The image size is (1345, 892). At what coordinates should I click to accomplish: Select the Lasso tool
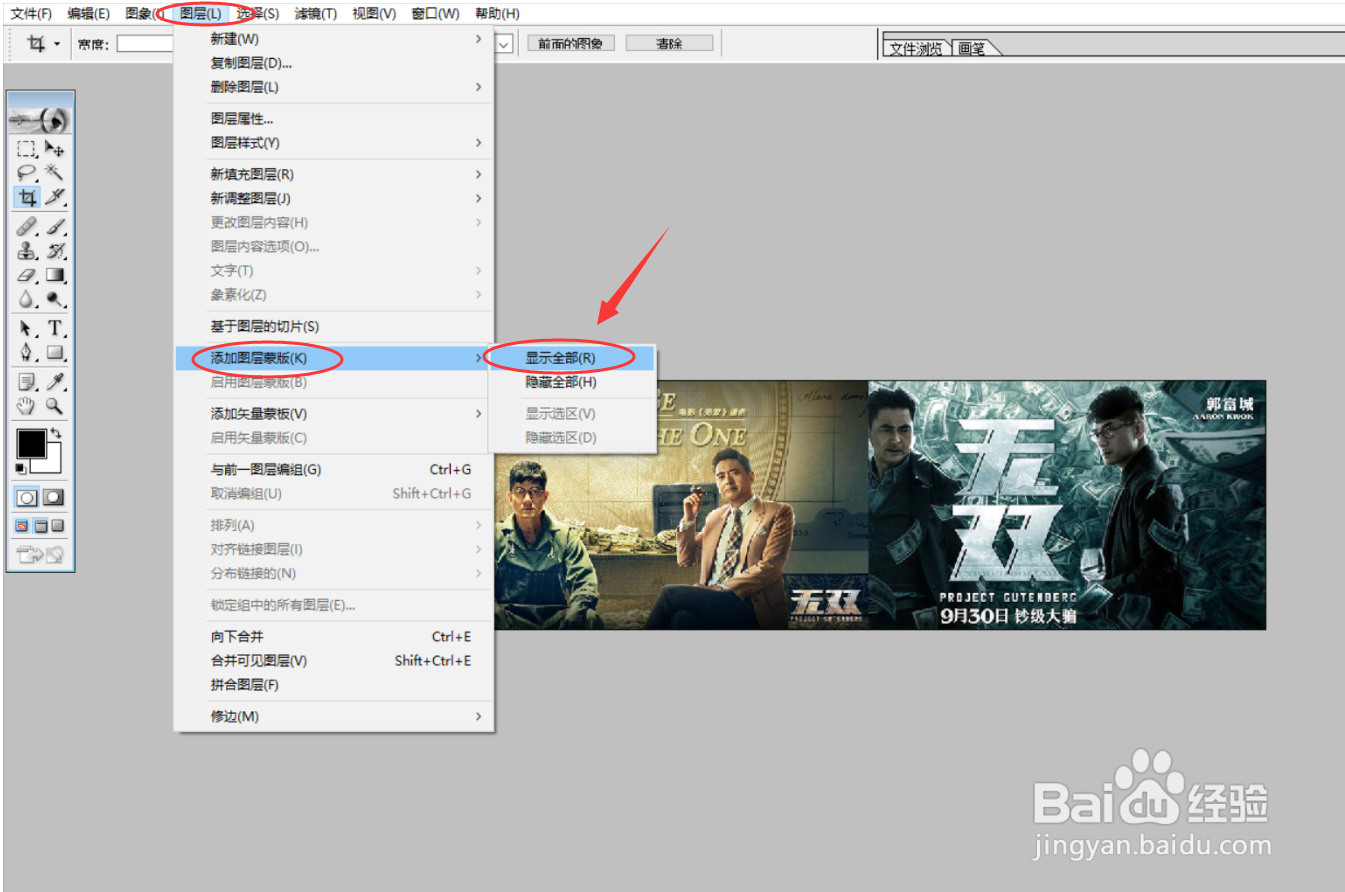coord(27,172)
